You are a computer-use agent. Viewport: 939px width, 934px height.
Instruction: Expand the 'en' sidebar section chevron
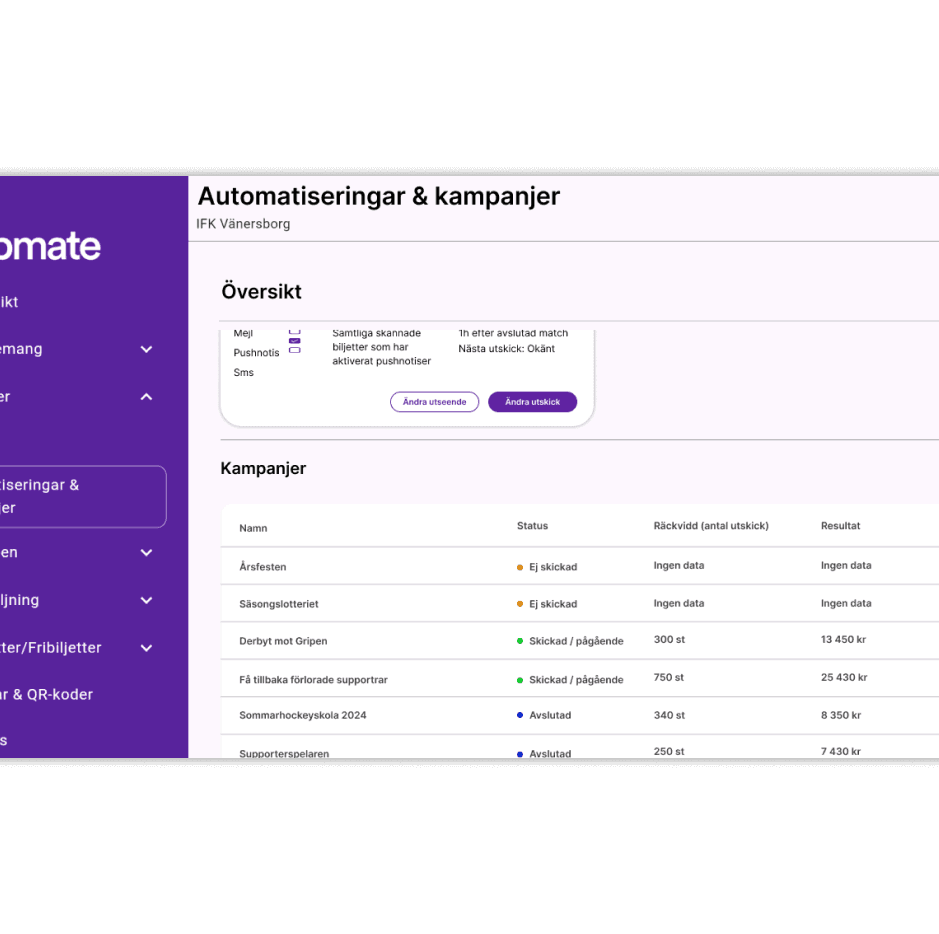click(x=146, y=553)
